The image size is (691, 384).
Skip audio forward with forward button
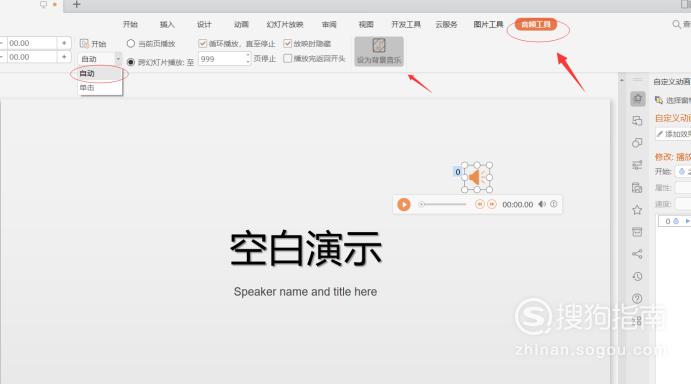(492, 204)
